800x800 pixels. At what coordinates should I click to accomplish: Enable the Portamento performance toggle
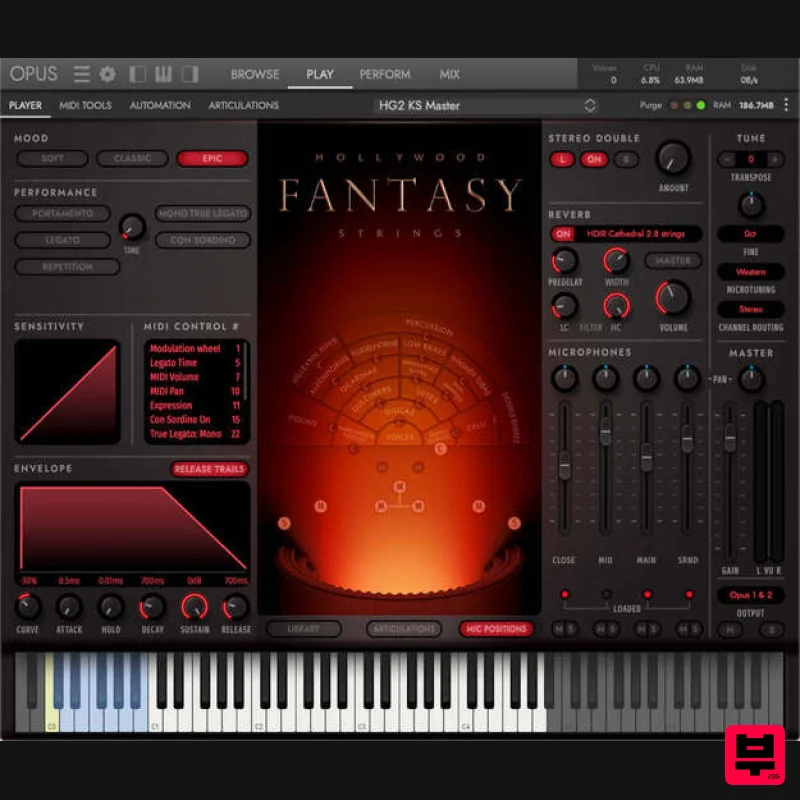[x=62, y=213]
